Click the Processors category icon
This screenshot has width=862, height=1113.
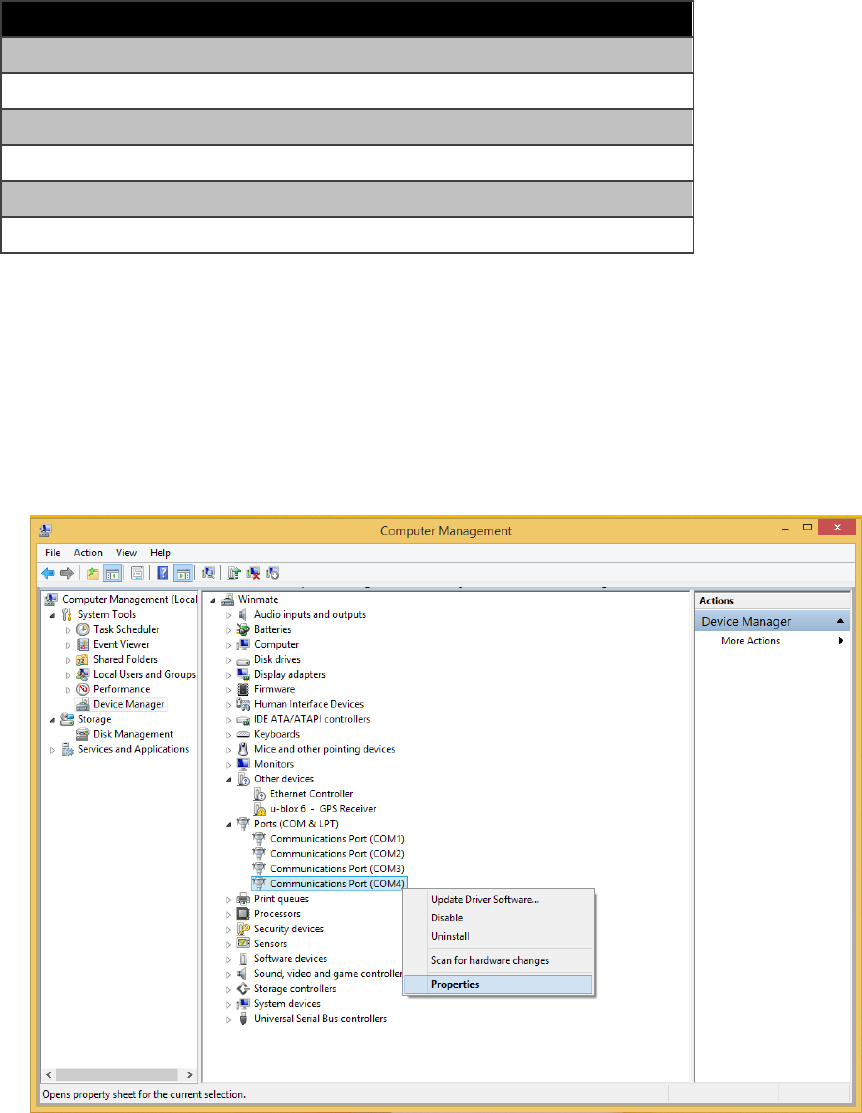[243, 914]
